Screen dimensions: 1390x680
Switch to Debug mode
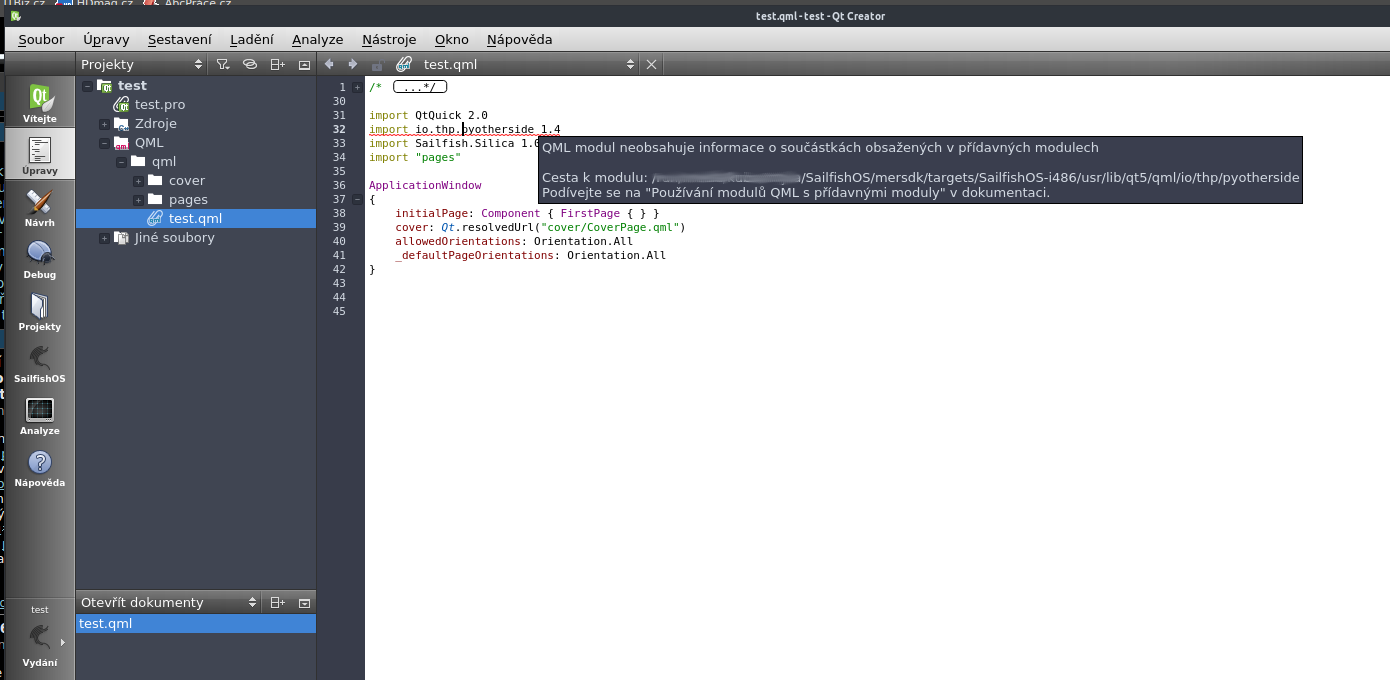[40, 259]
